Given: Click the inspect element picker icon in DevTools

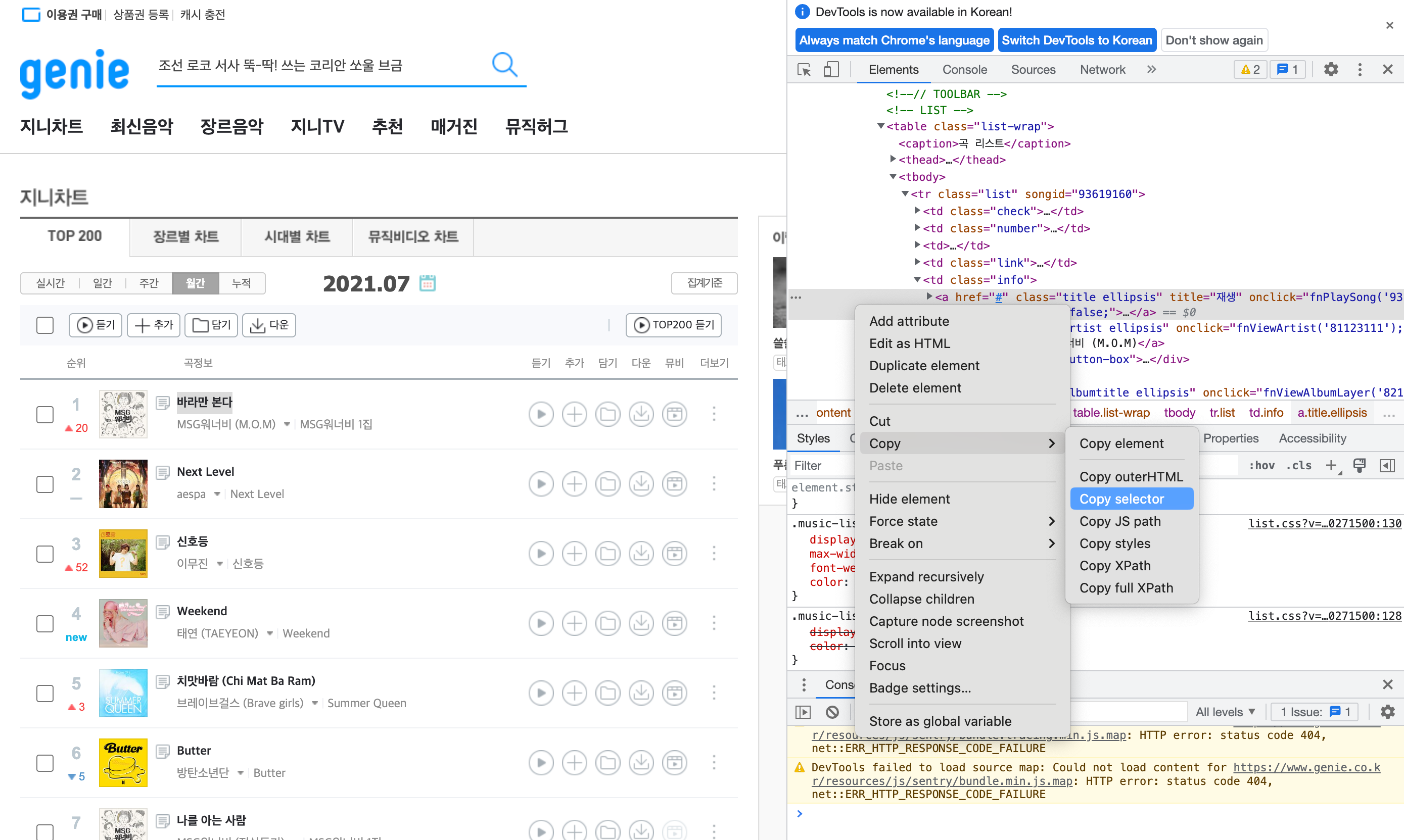Looking at the screenshot, I should [x=804, y=70].
